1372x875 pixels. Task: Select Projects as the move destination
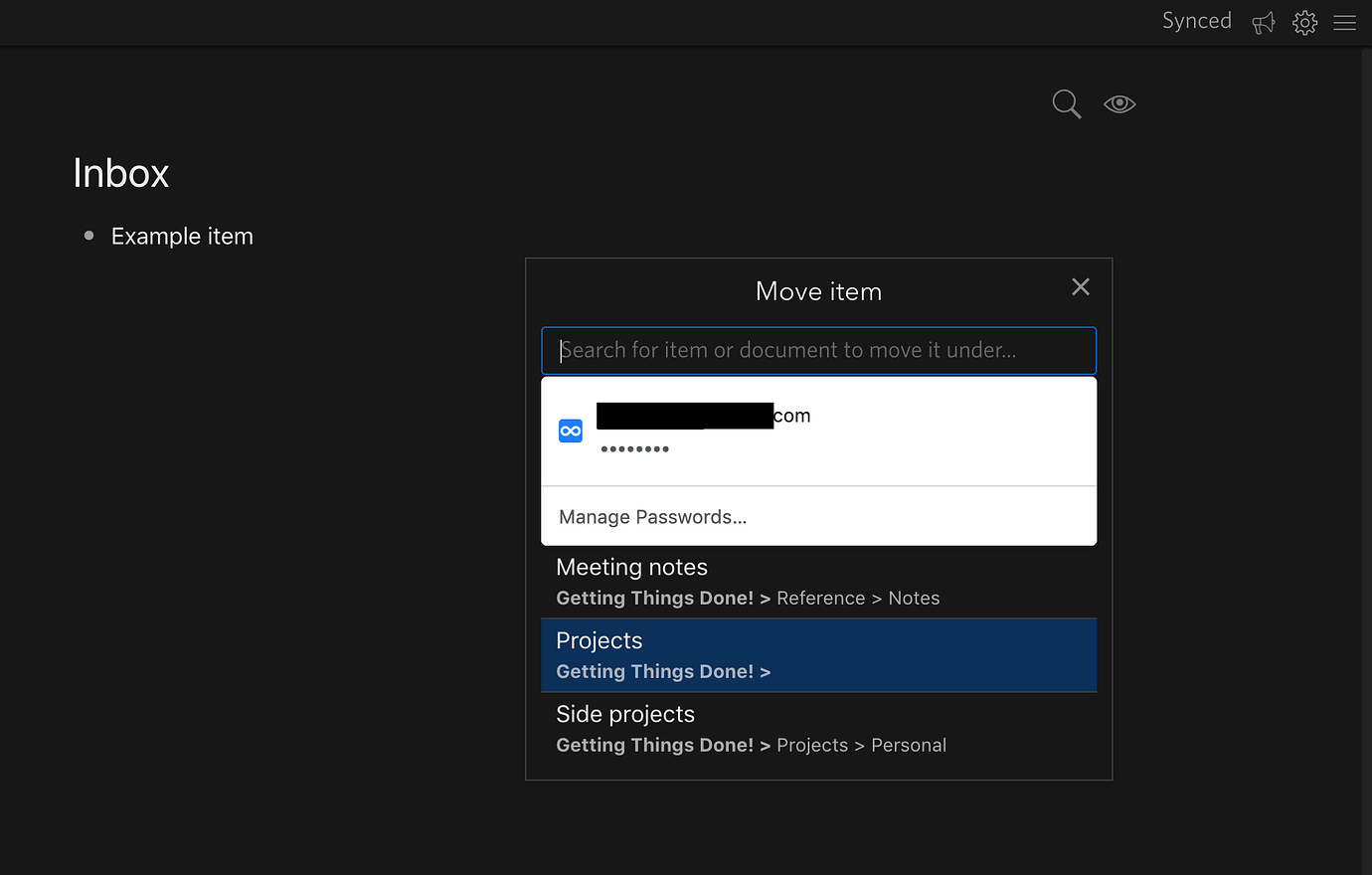[600, 640]
